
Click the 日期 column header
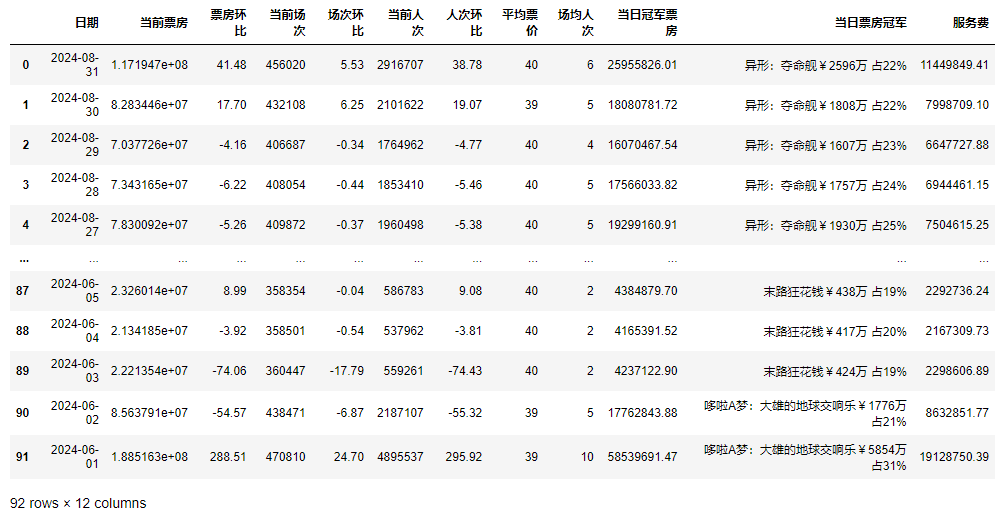(86, 22)
